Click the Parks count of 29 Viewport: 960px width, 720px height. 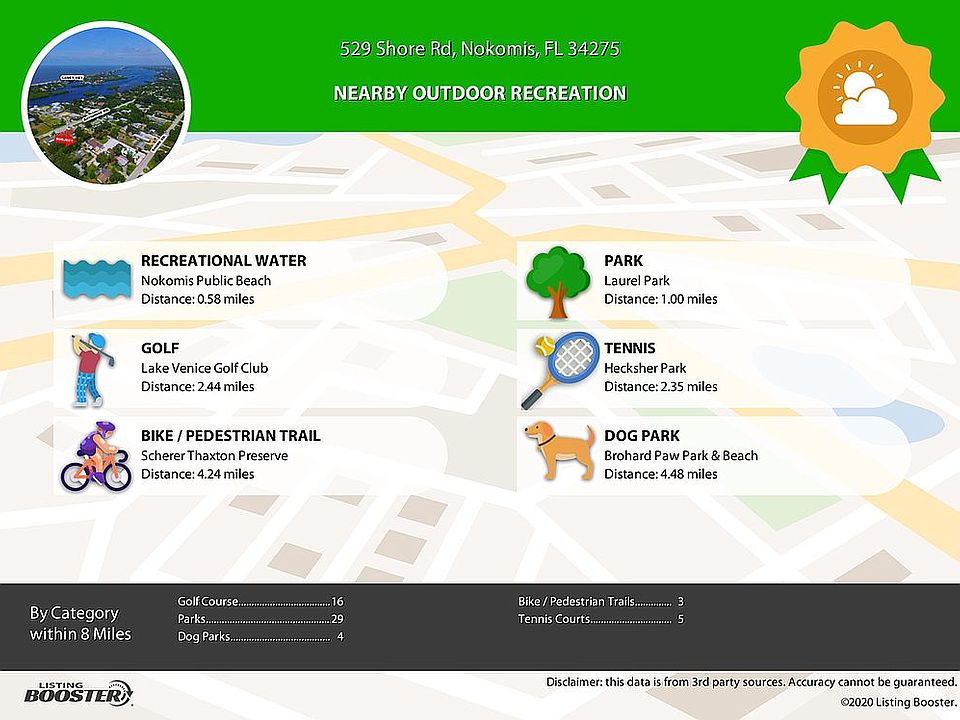click(336, 620)
